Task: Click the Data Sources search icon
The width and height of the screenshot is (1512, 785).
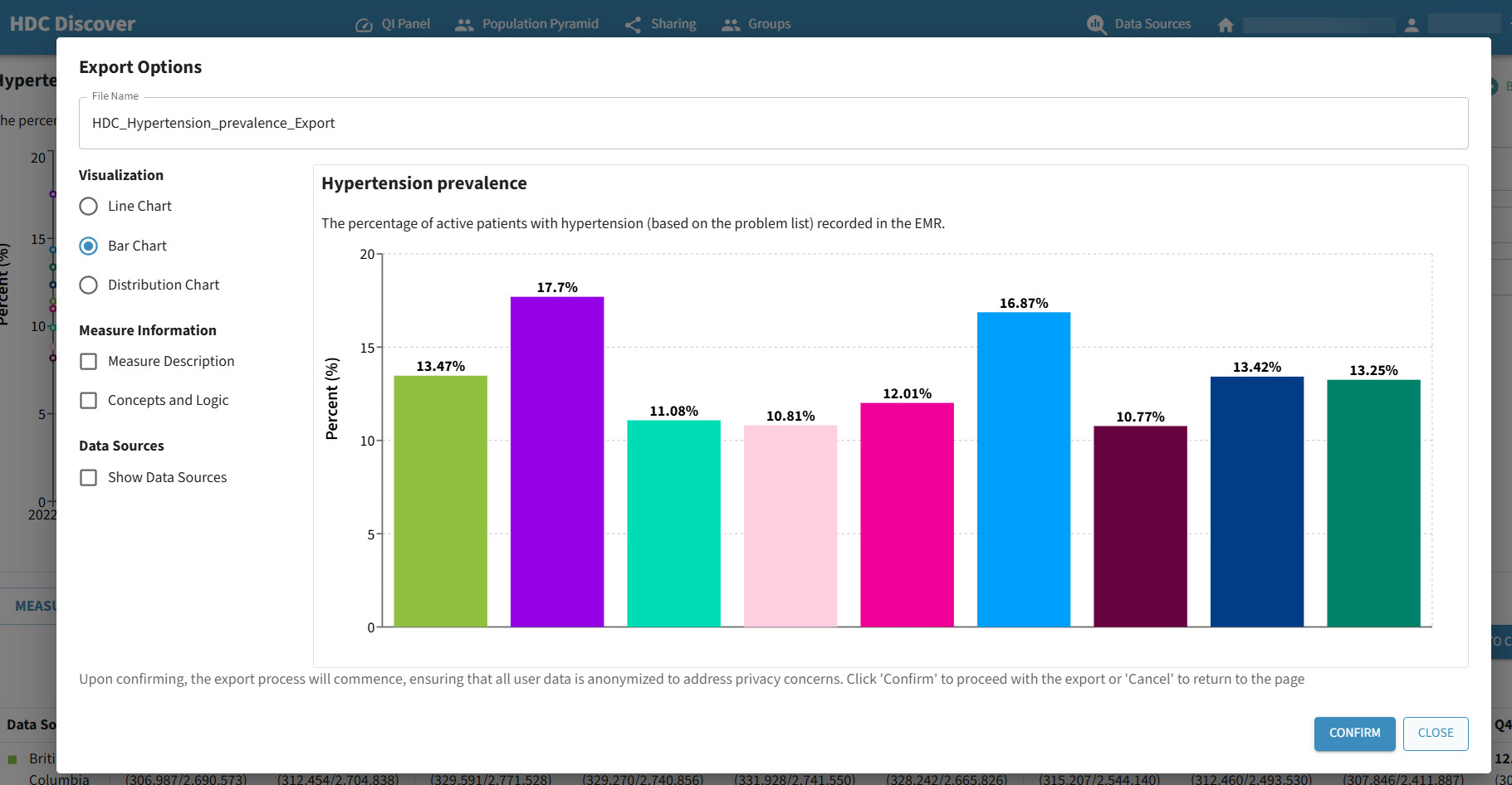Action: point(1096,25)
